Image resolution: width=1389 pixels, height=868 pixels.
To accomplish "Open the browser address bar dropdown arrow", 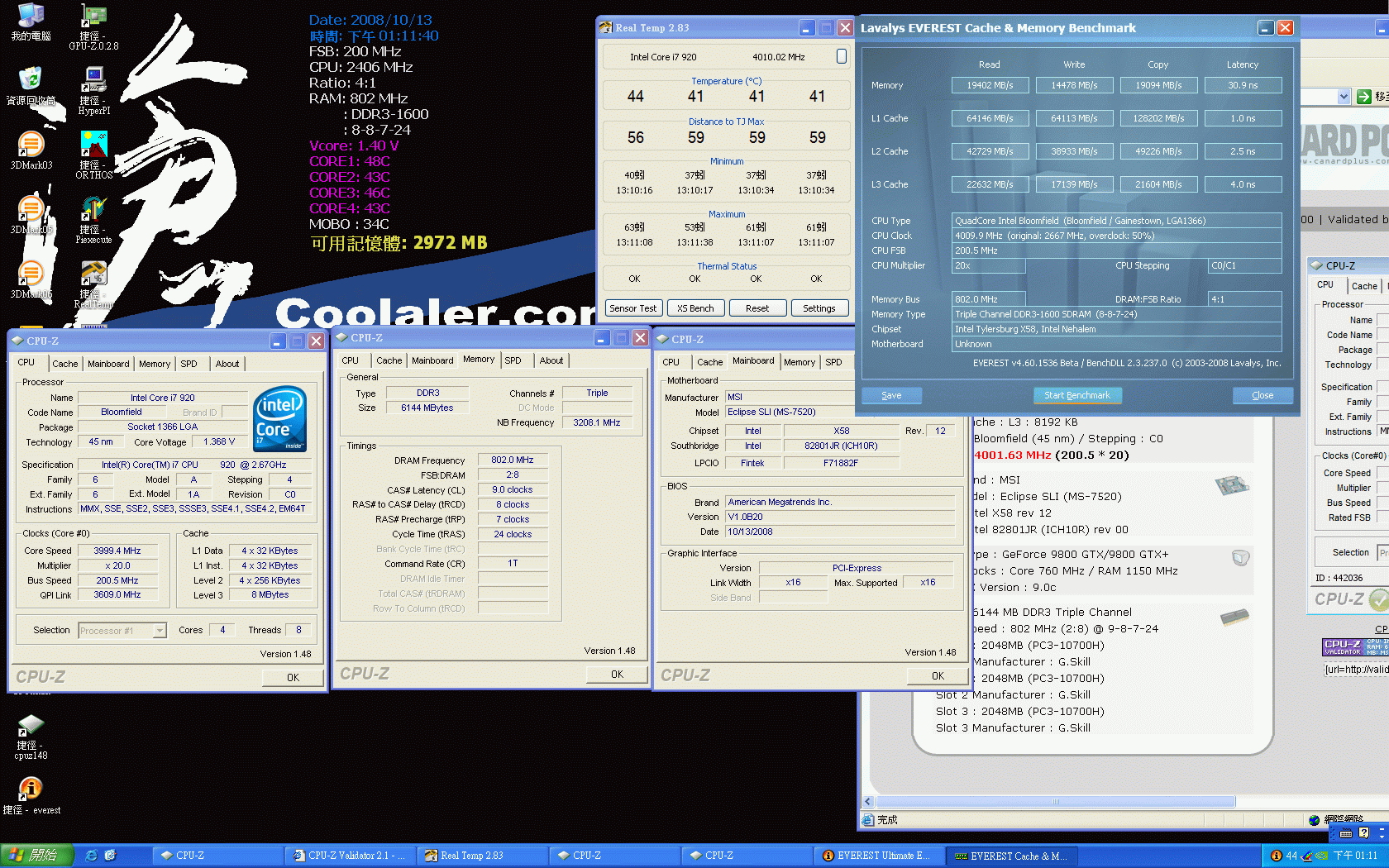I will [x=1344, y=97].
